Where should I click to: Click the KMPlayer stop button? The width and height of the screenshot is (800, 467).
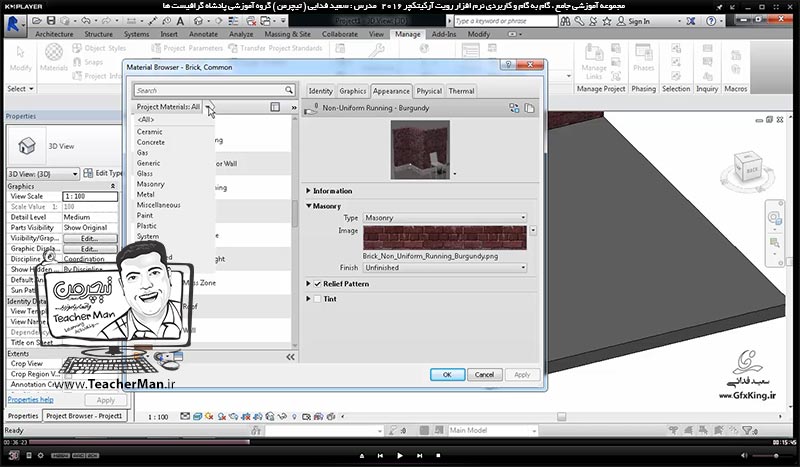(x=438, y=455)
